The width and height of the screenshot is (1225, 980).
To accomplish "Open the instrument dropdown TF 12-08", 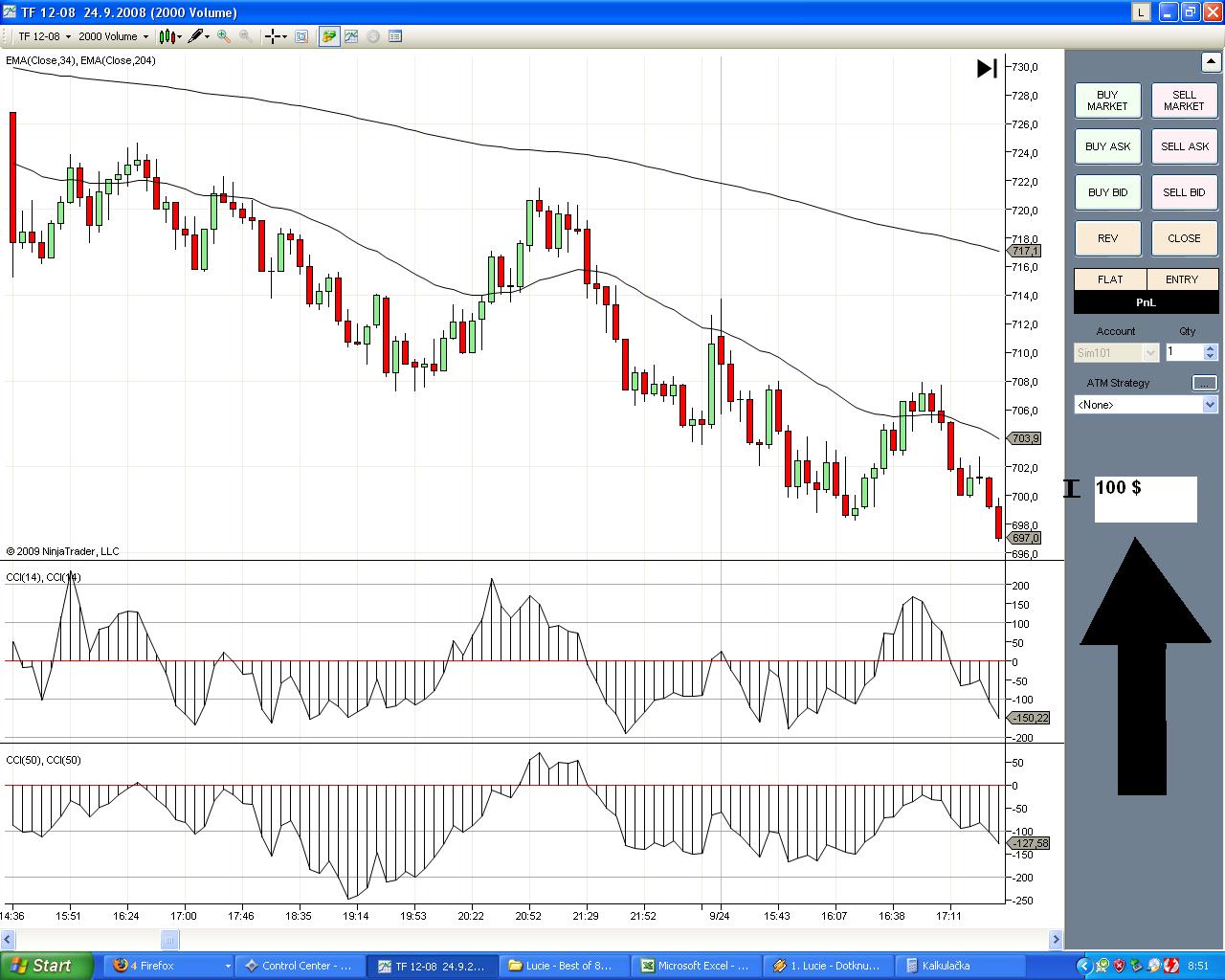I will tap(44, 36).
